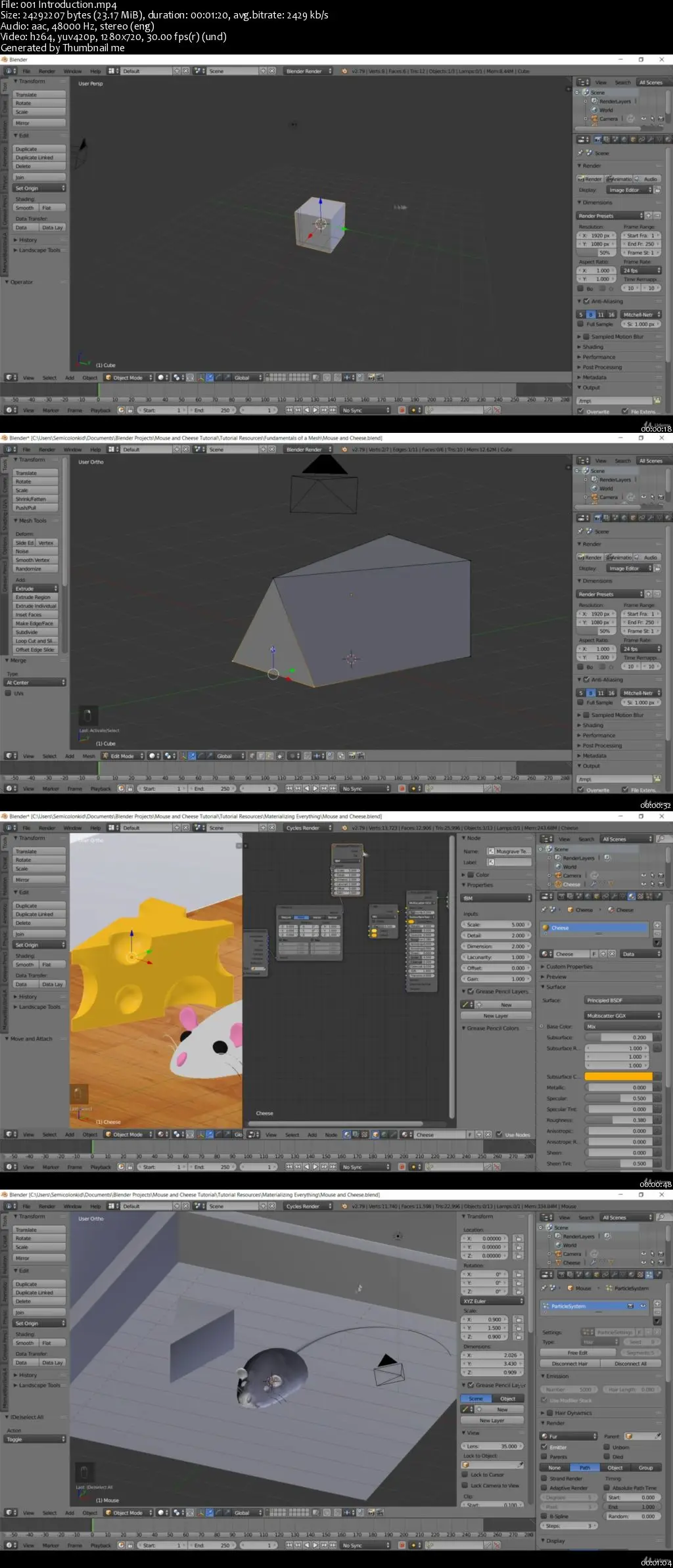Click End frame 250 field in 00:00:18 frame
Screen dimensions: 673x1568
(212, 410)
